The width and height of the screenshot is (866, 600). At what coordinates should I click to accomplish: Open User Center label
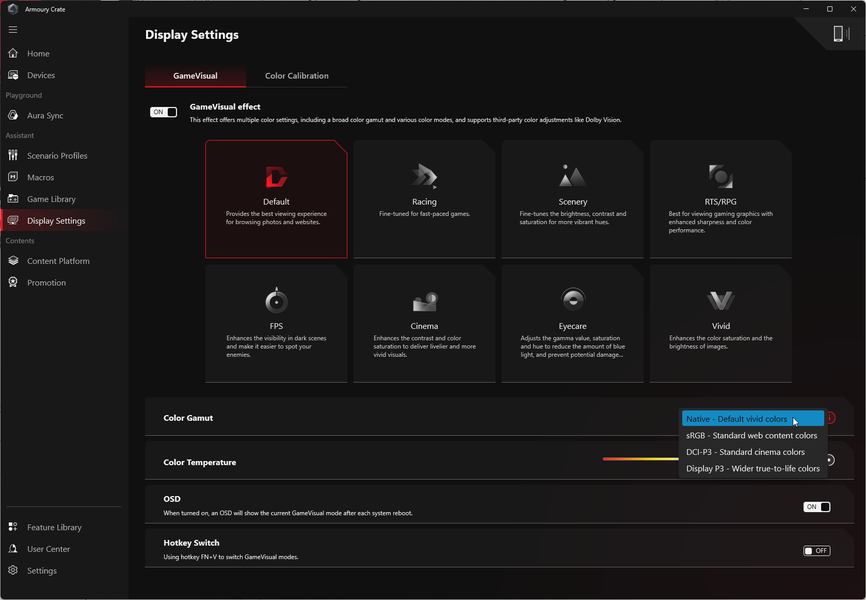coord(49,549)
